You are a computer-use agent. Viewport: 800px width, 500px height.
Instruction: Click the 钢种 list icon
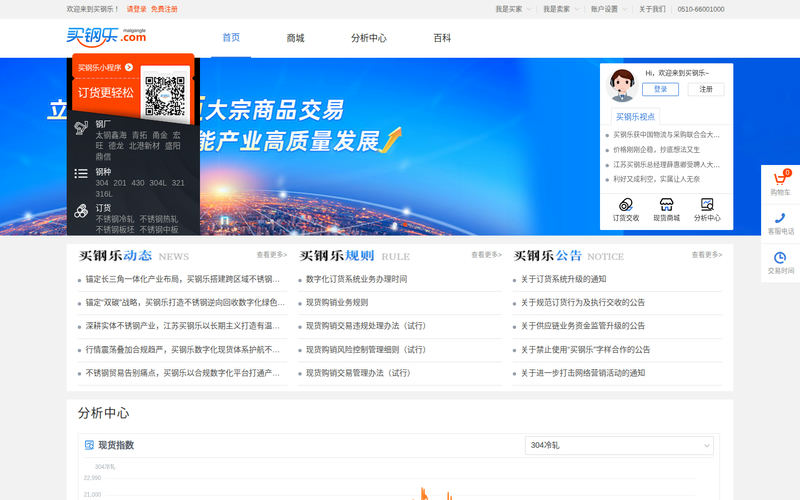[x=81, y=173]
